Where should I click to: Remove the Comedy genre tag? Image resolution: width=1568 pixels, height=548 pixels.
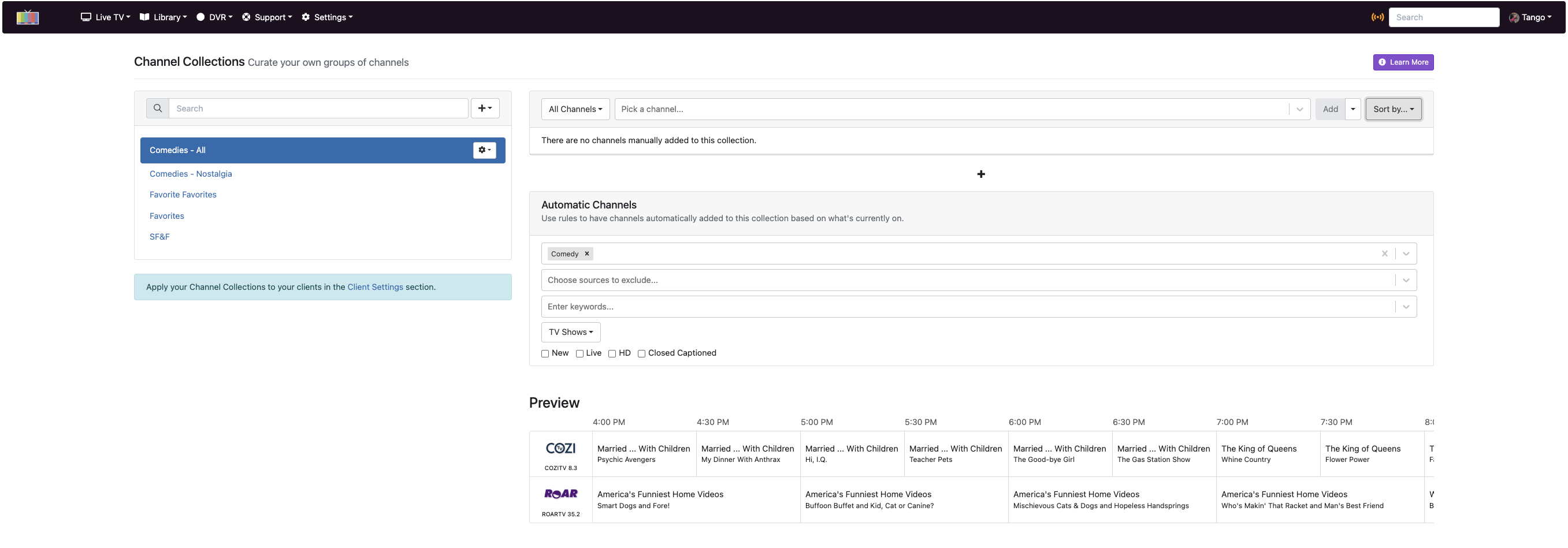tap(587, 254)
